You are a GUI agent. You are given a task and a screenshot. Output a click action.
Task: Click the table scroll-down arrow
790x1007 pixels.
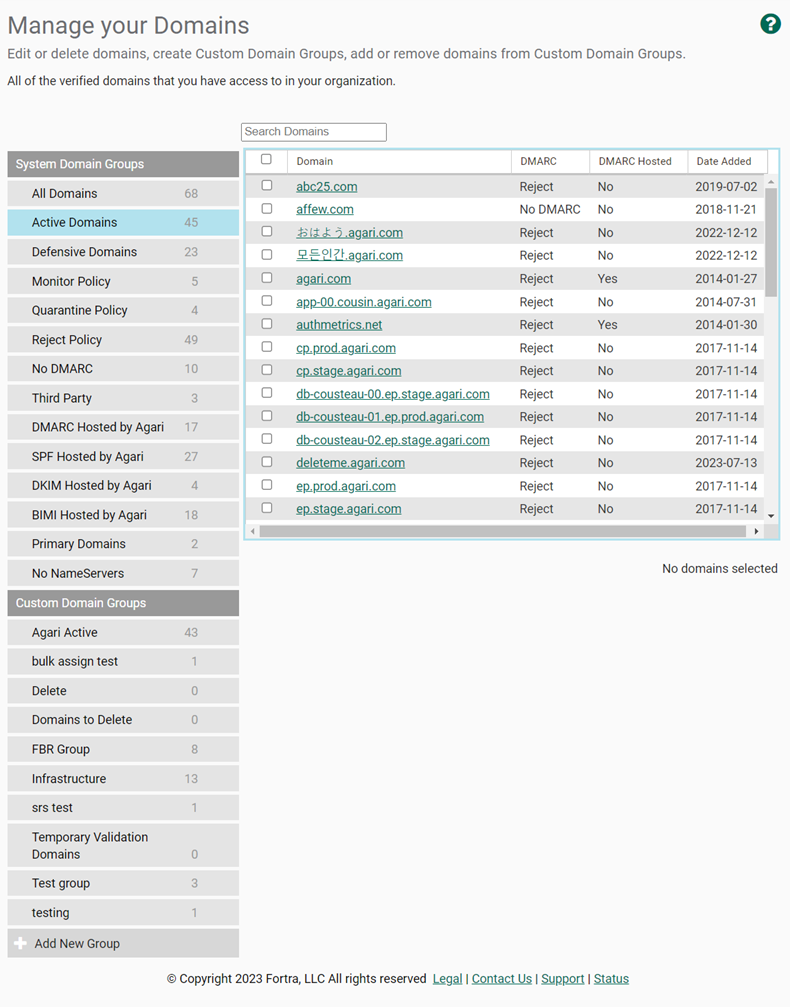(771, 516)
